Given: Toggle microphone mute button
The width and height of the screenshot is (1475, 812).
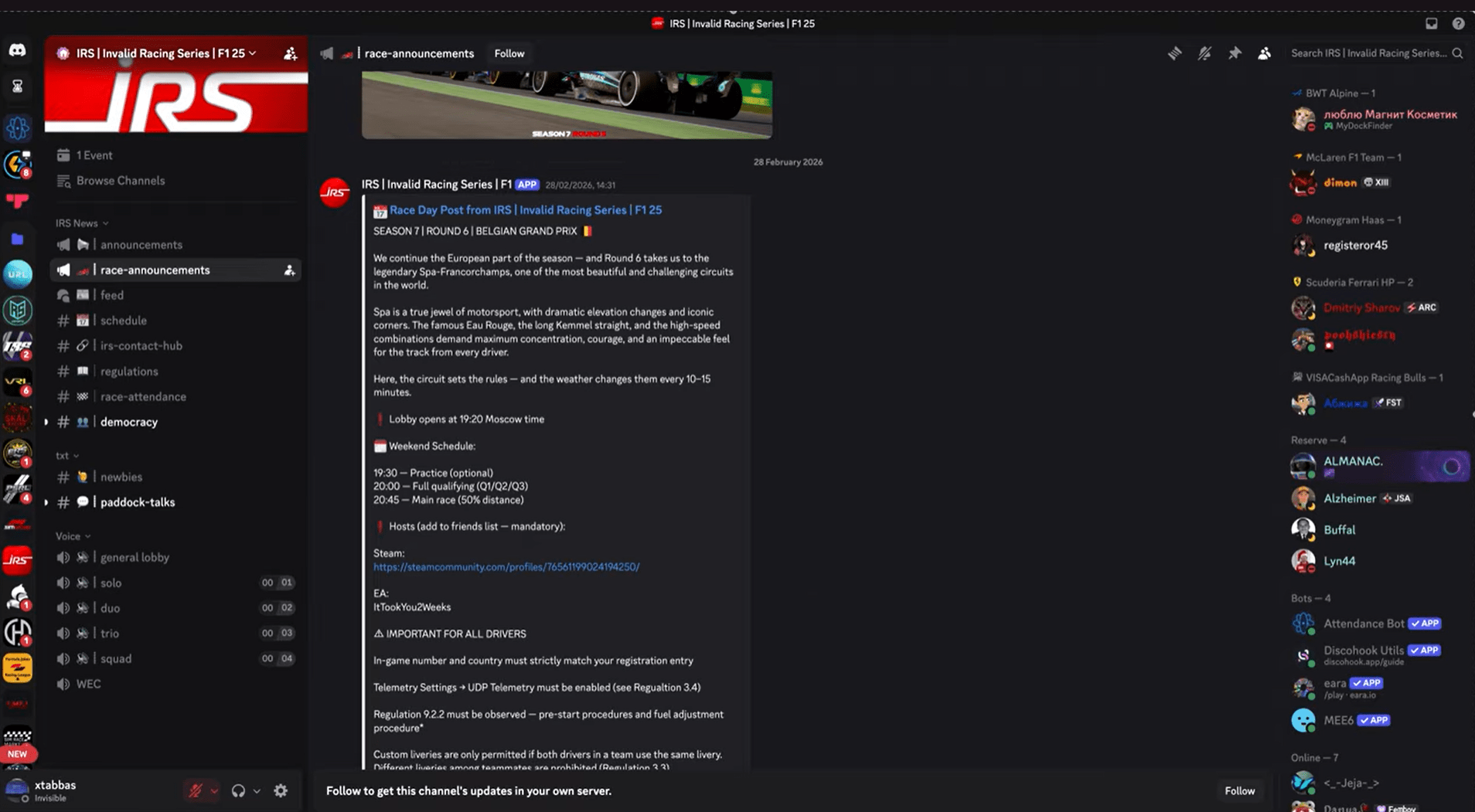Looking at the screenshot, I should (196, 790).
